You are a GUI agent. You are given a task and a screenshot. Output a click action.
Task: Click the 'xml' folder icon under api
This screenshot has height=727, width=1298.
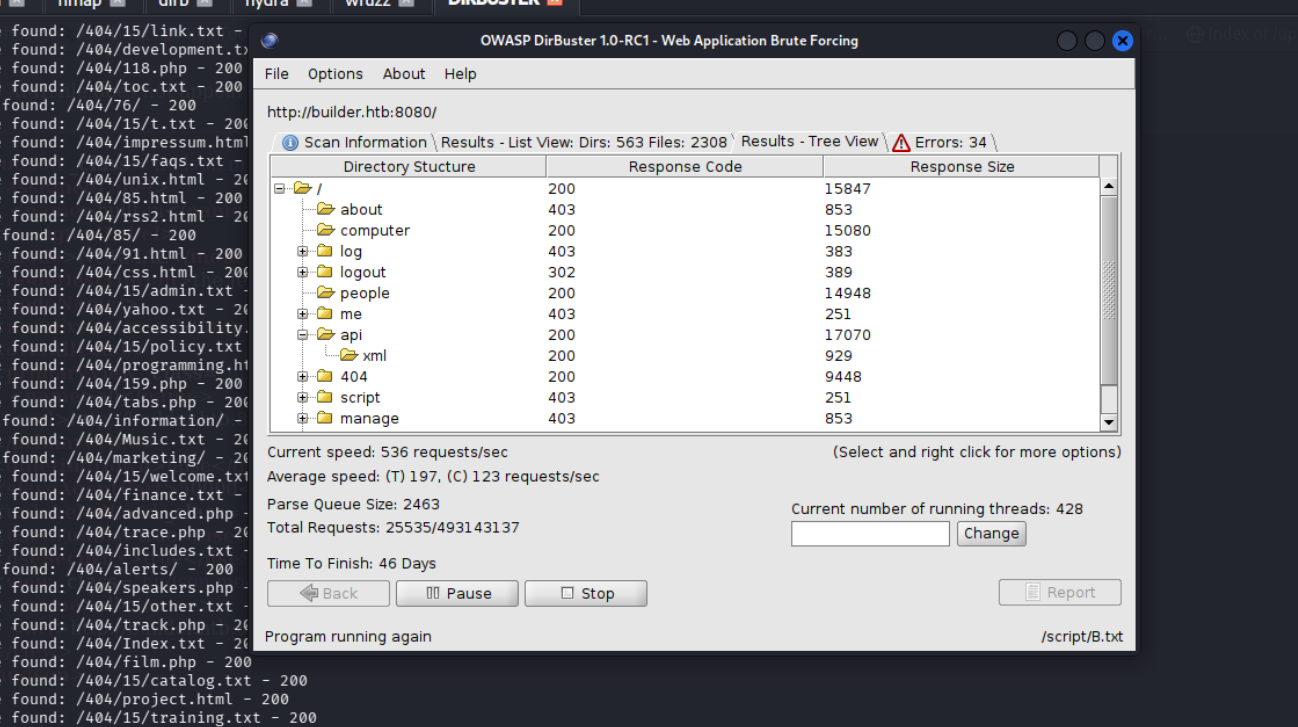tap(348, 355)
